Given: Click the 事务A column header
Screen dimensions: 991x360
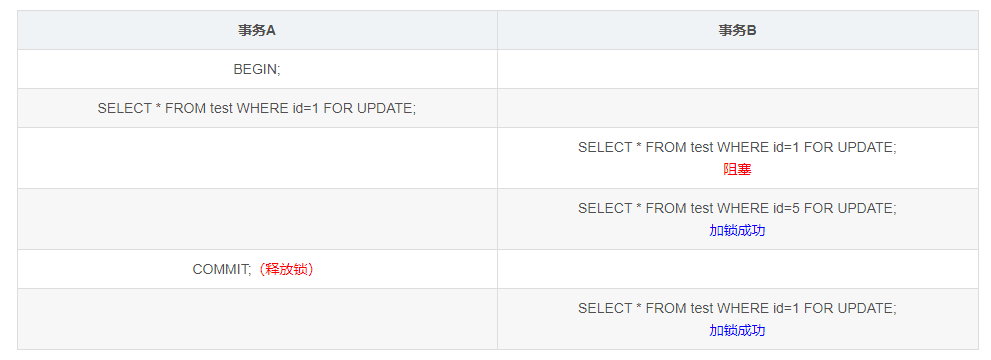Looking at the screenshot, I should pos(257,30).
